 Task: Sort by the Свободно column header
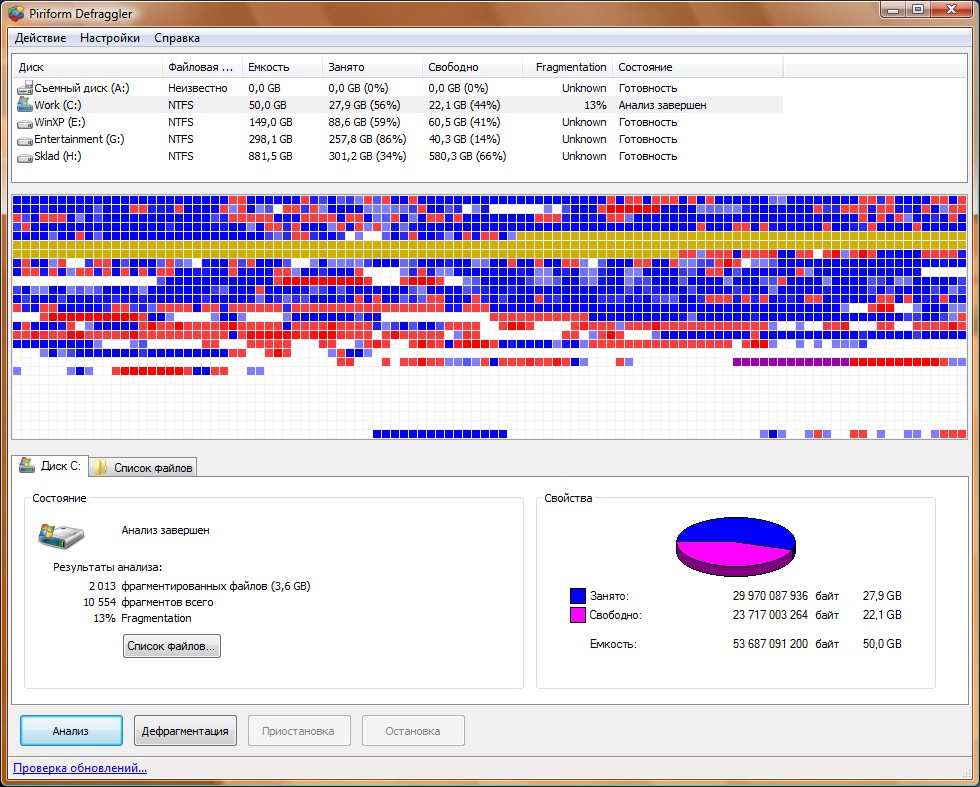[472, 67]
